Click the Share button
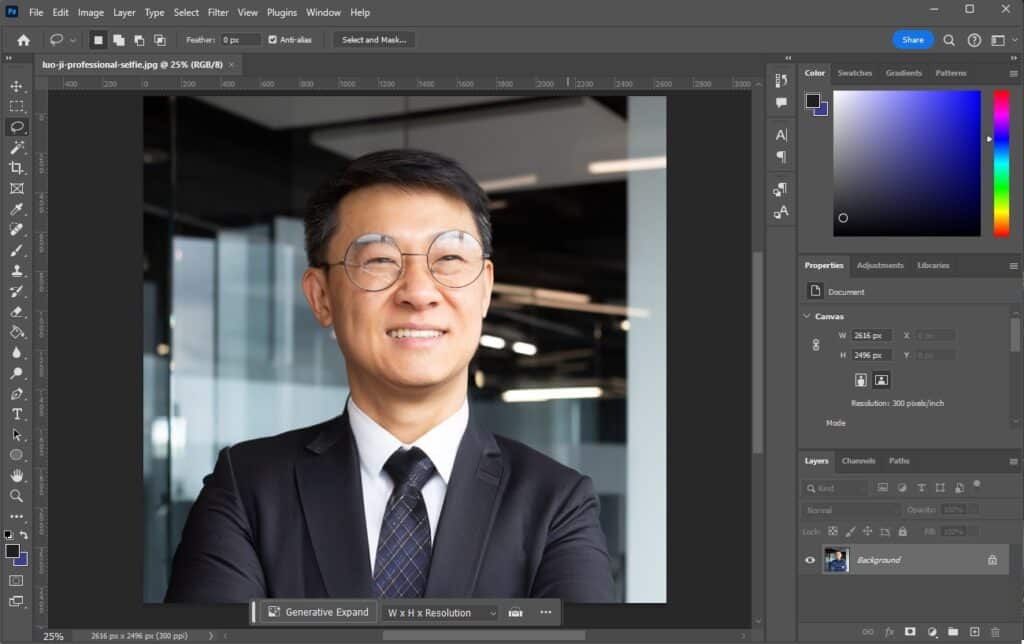Image resolution: width=1024 pixels, height=644 pixels. pos(912,40)
